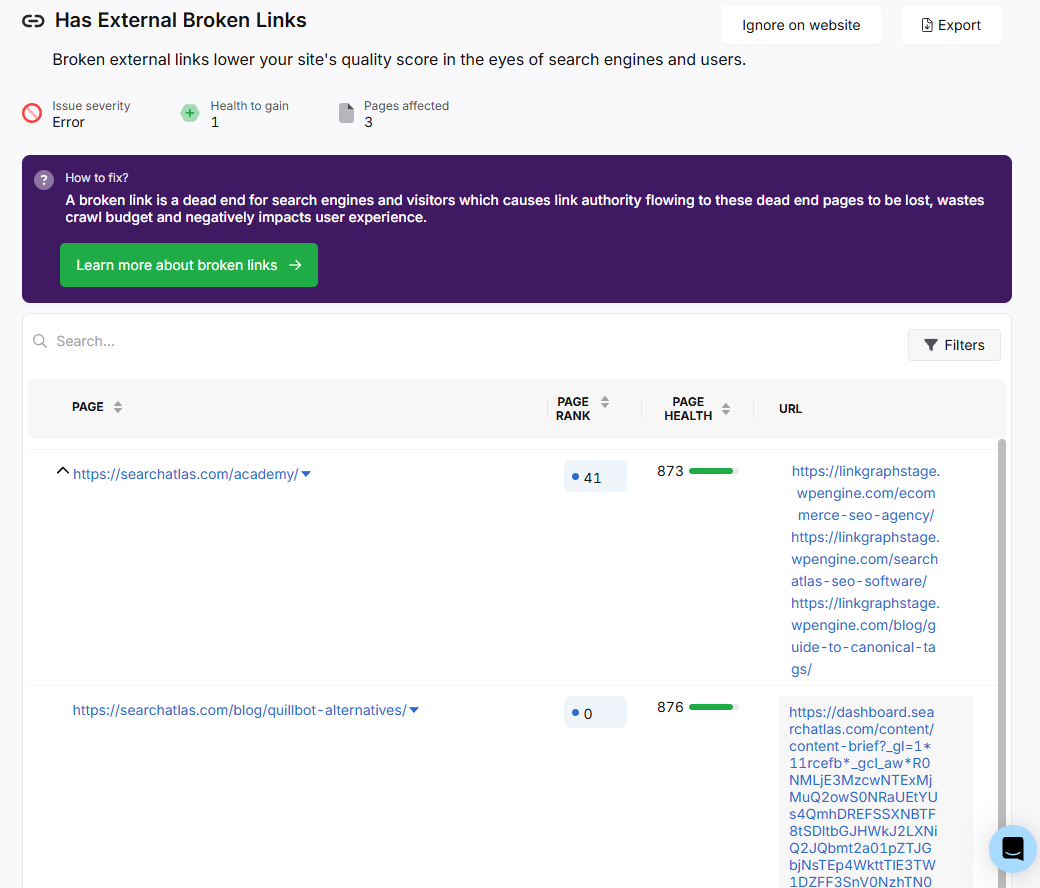Sort the table by PAGE RANK
This screenshot has width=1040, height=888.
(605, 401)
